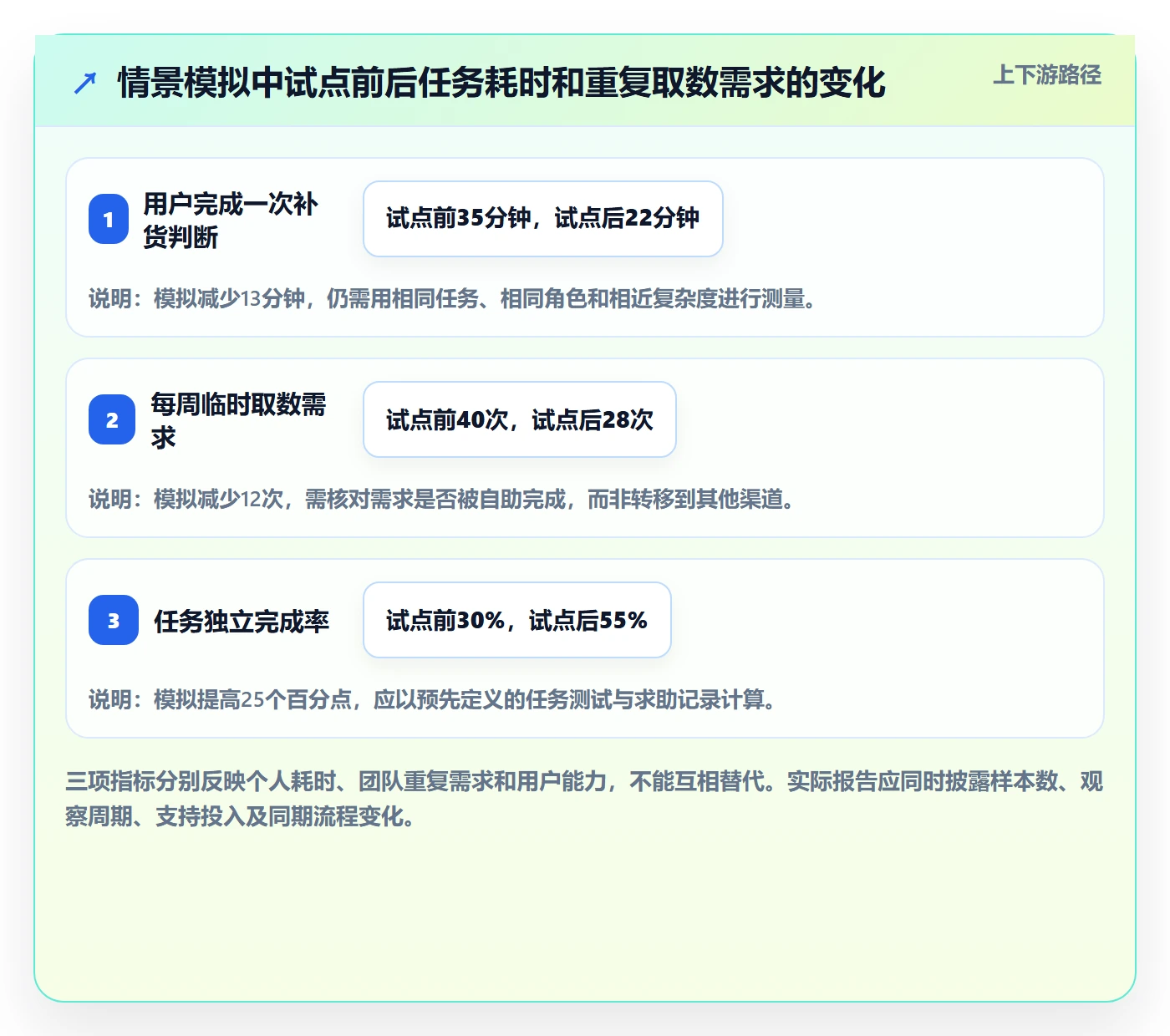Click the 上下游路径 label in the header
The width and height of the screenshot is (1170, 1036).
pos(1047,75)
